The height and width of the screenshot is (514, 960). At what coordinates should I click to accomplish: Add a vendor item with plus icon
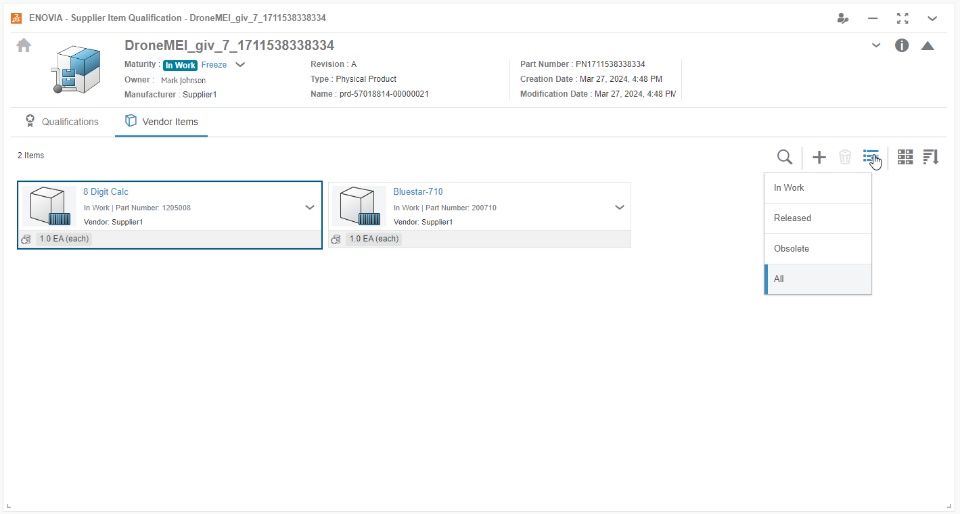coord(819,157)
